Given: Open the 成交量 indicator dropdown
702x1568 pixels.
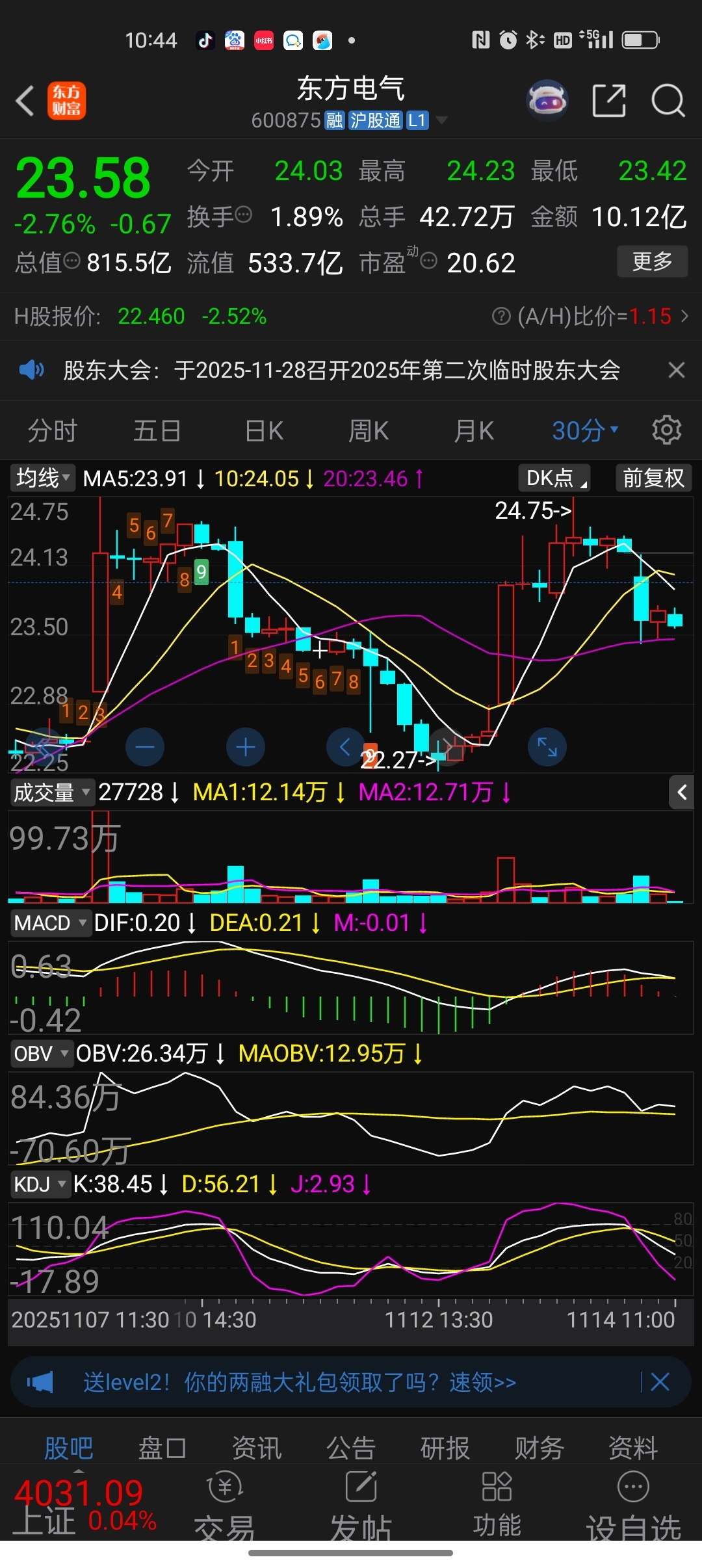Looking at the screenshot, I should point(52,792).
